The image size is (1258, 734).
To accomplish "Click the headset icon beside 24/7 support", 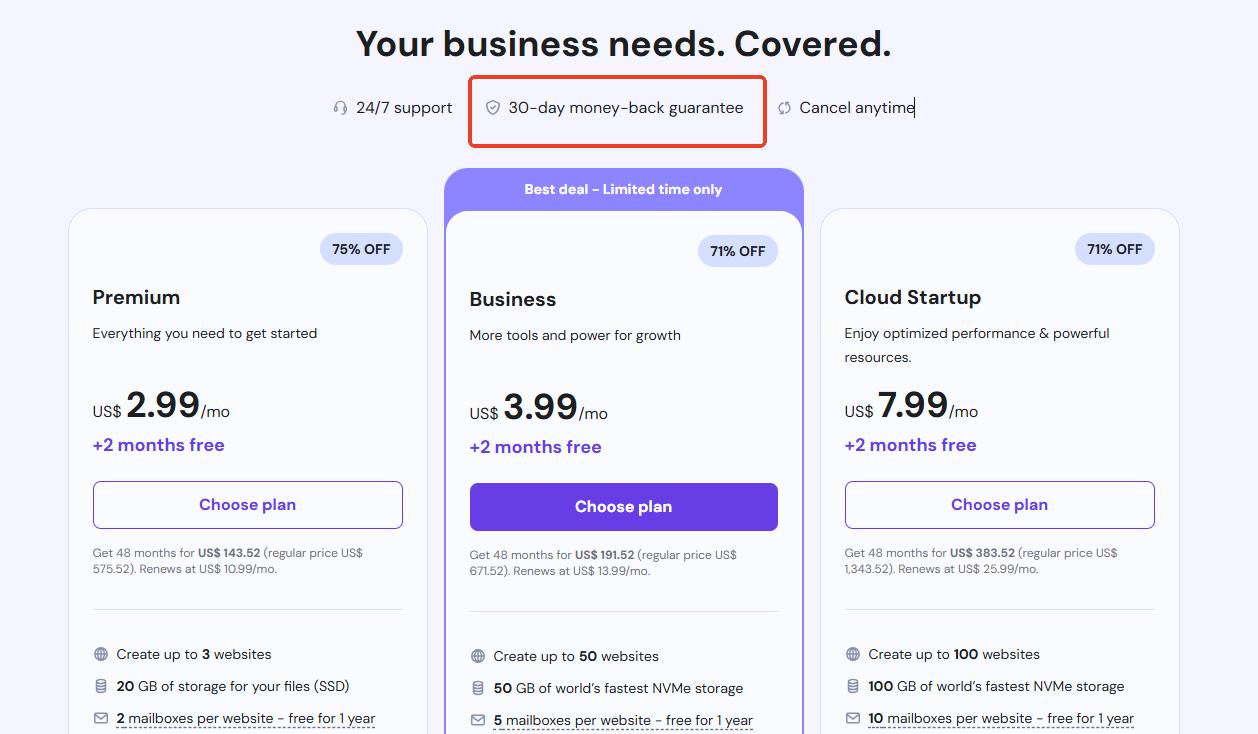I will (x=340, y=108).
